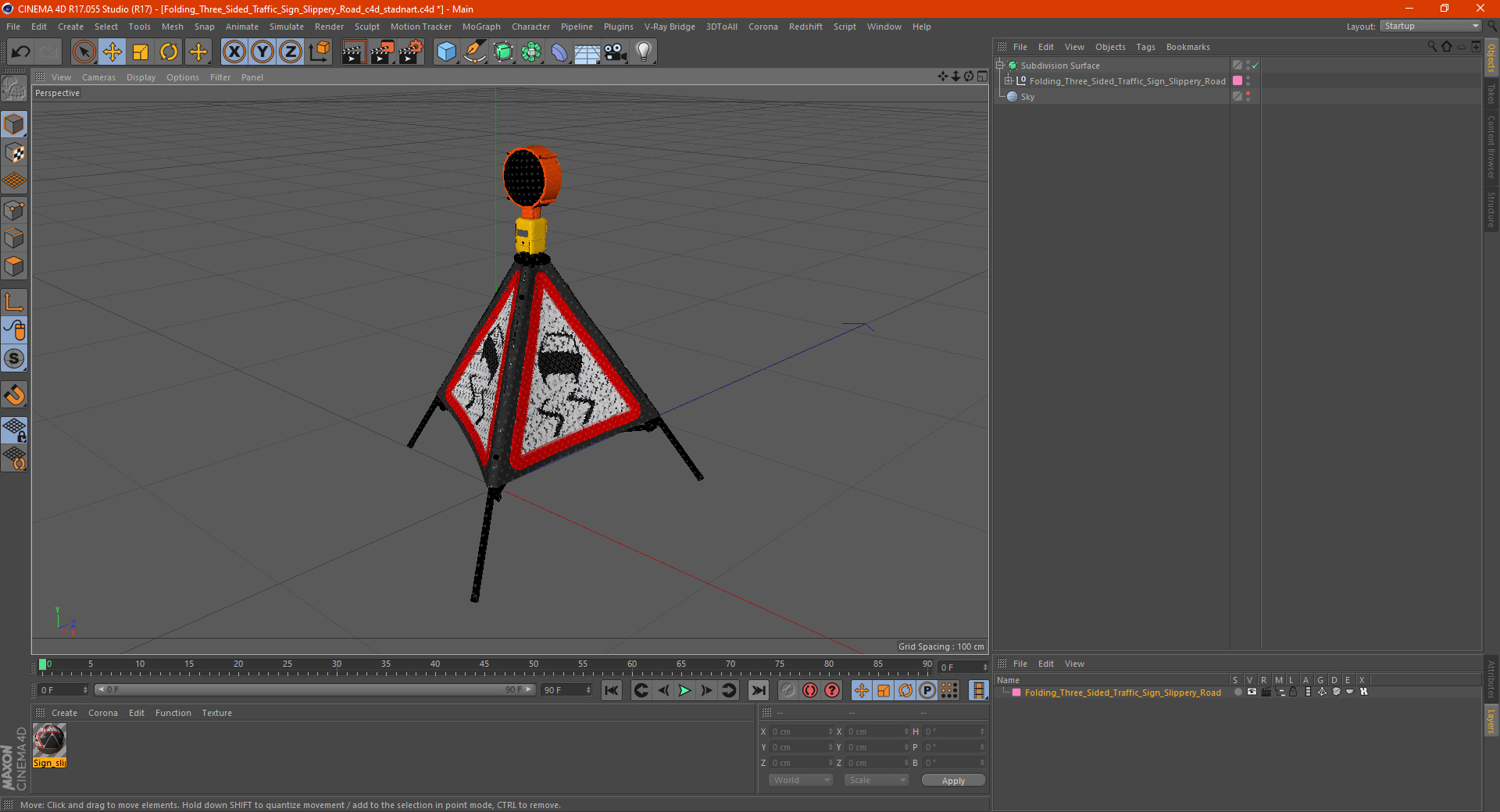Open the MoGraph menu

(481, 27)
